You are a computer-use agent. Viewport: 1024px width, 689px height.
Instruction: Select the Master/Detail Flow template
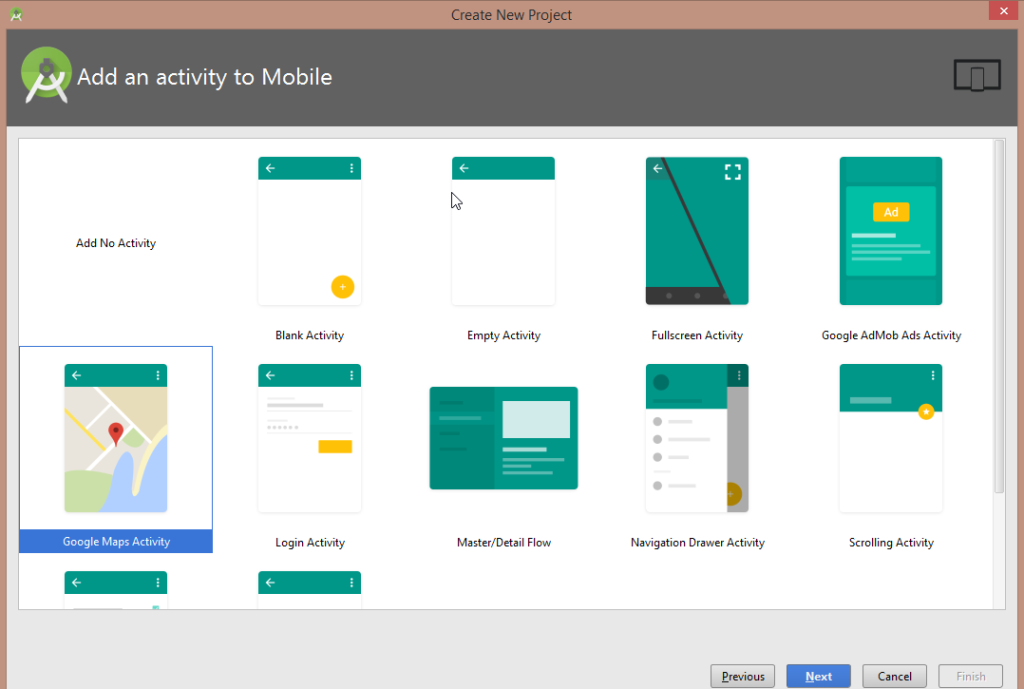pyautogui.click(x=503, y=437)
